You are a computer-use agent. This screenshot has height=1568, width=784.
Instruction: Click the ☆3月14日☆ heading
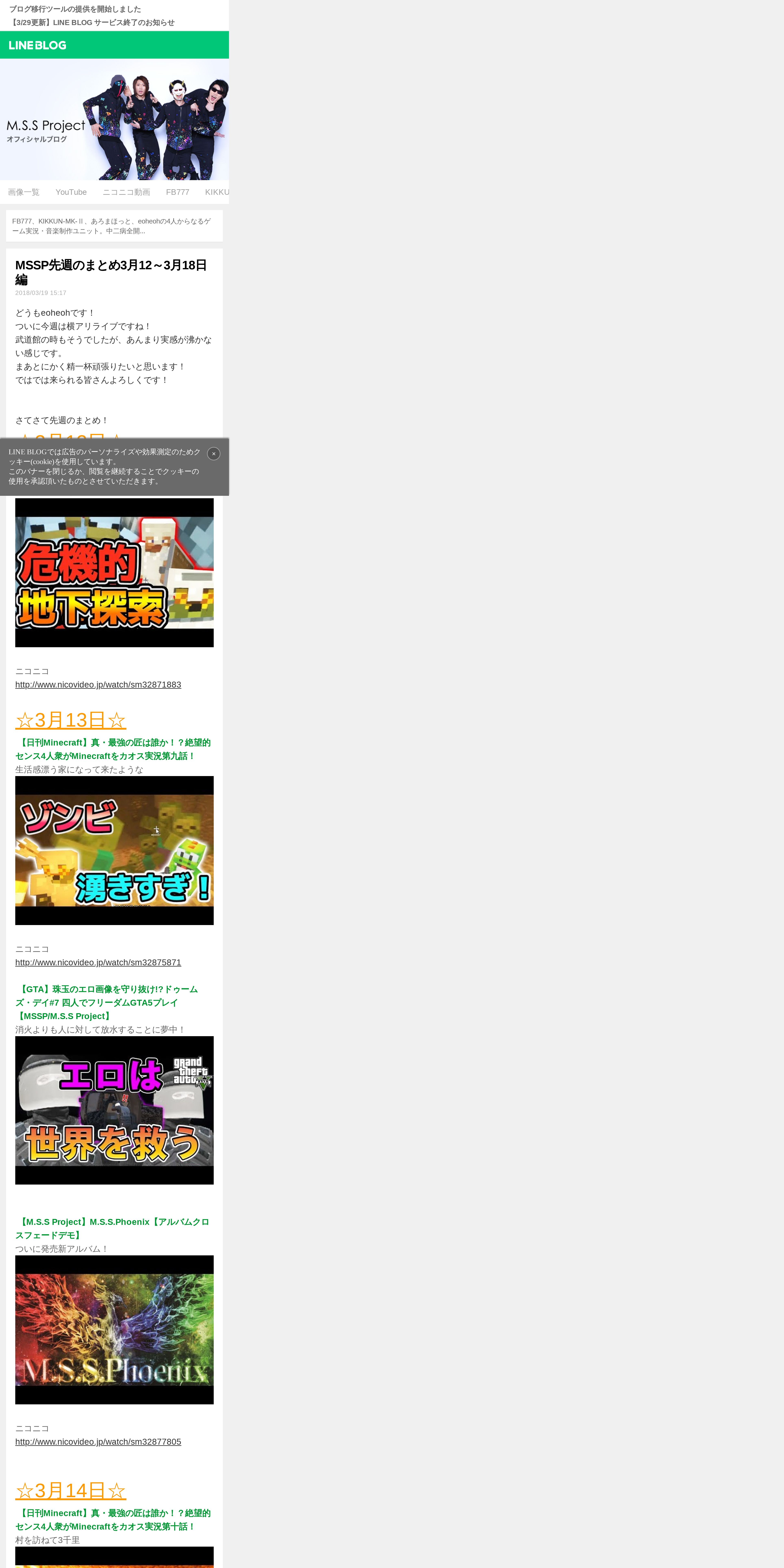[x=71, y=1491]
